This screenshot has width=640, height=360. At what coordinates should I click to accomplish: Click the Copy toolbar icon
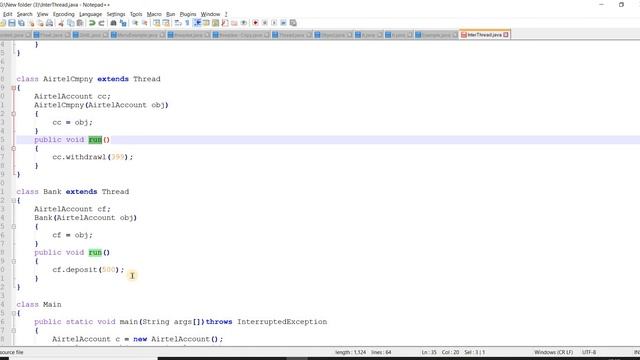point(71,23)
